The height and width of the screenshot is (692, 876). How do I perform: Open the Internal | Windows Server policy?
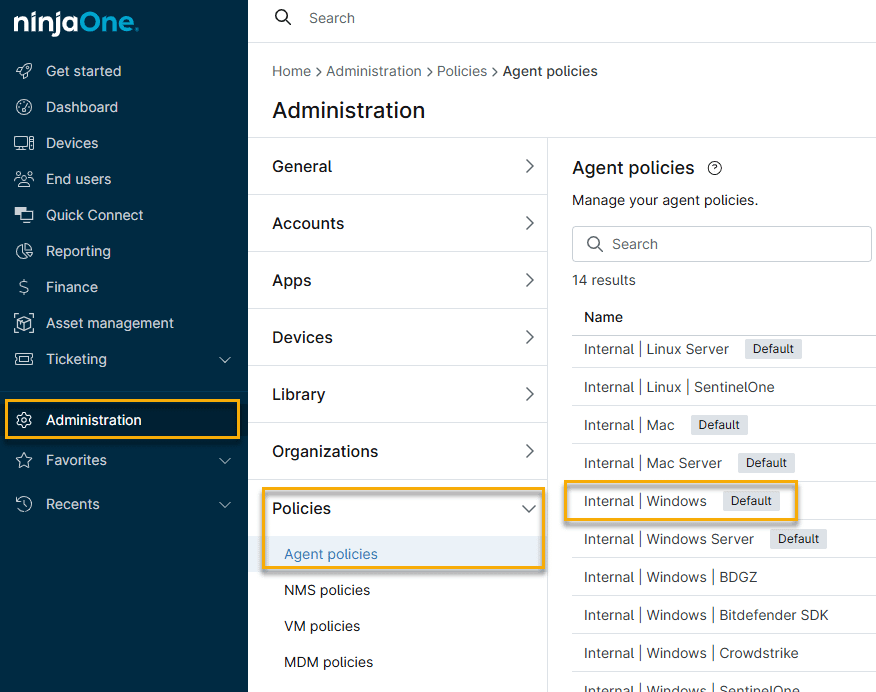[669, 539]
